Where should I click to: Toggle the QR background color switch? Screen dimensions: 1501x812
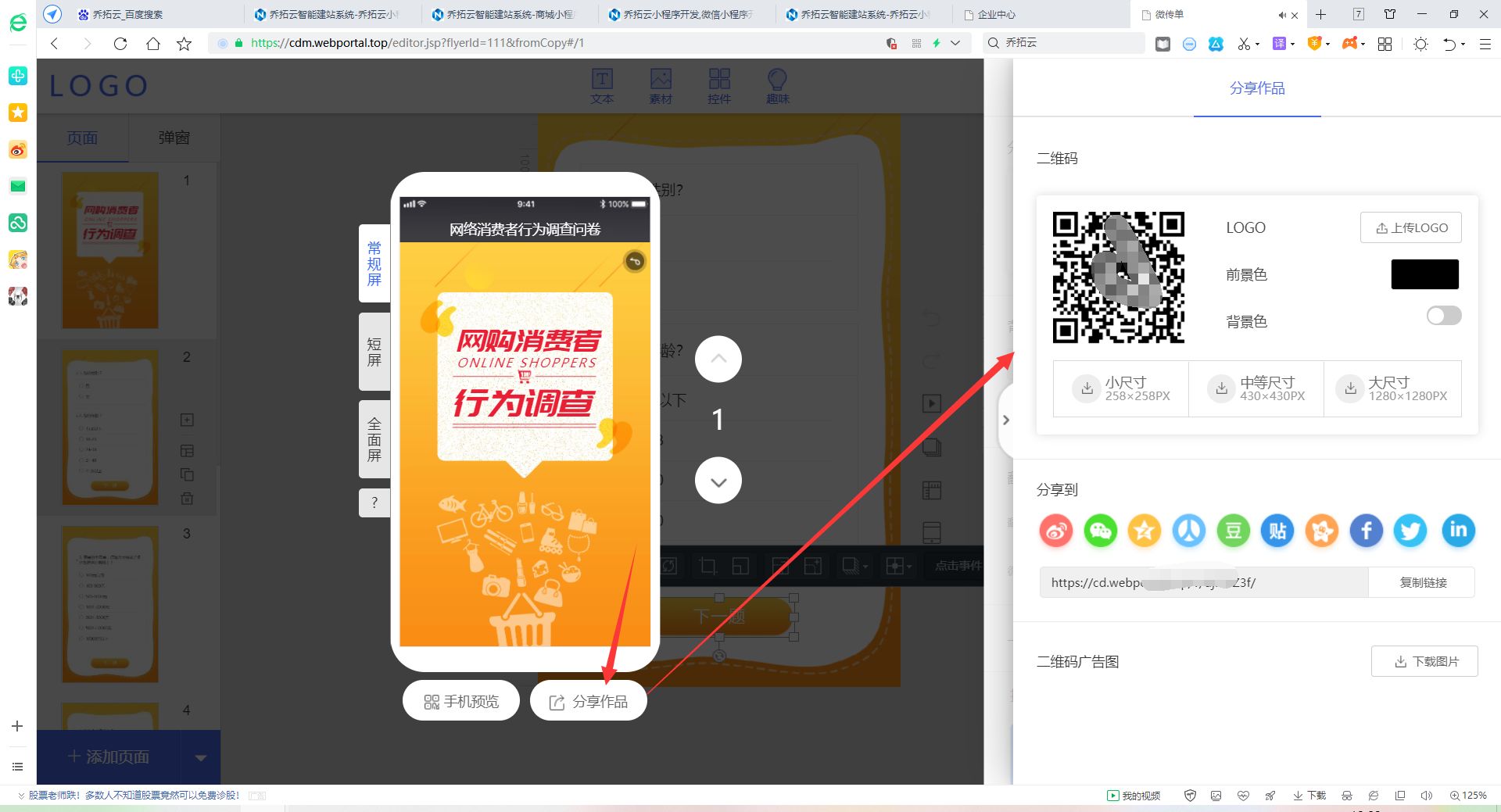click(x=1444, y=316)
